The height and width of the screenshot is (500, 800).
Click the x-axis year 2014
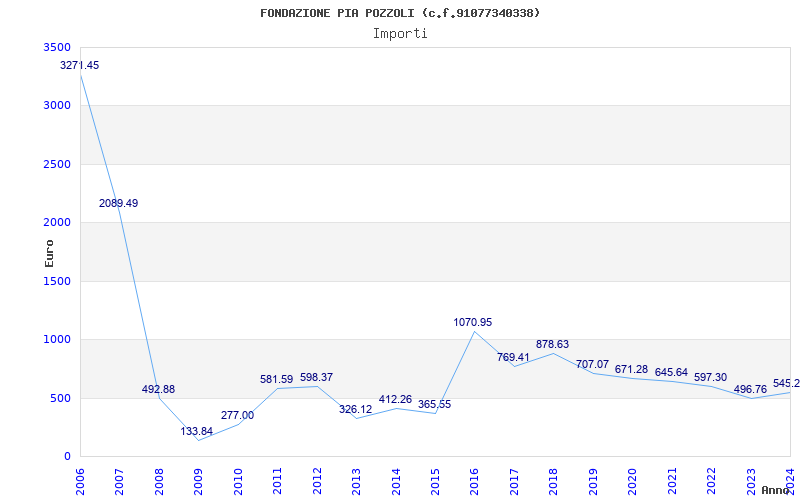click(x=395, y=480)
